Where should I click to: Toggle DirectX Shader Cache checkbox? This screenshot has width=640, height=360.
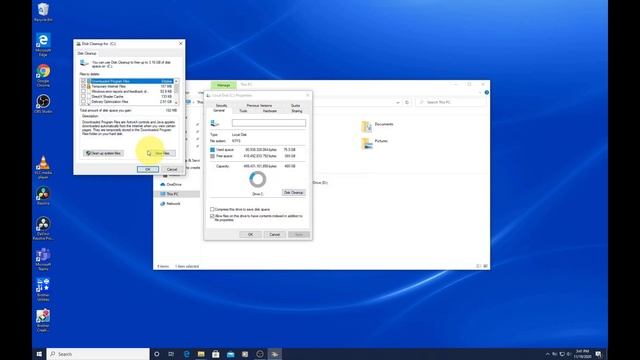pyautogui.click(x=84, y=96)
